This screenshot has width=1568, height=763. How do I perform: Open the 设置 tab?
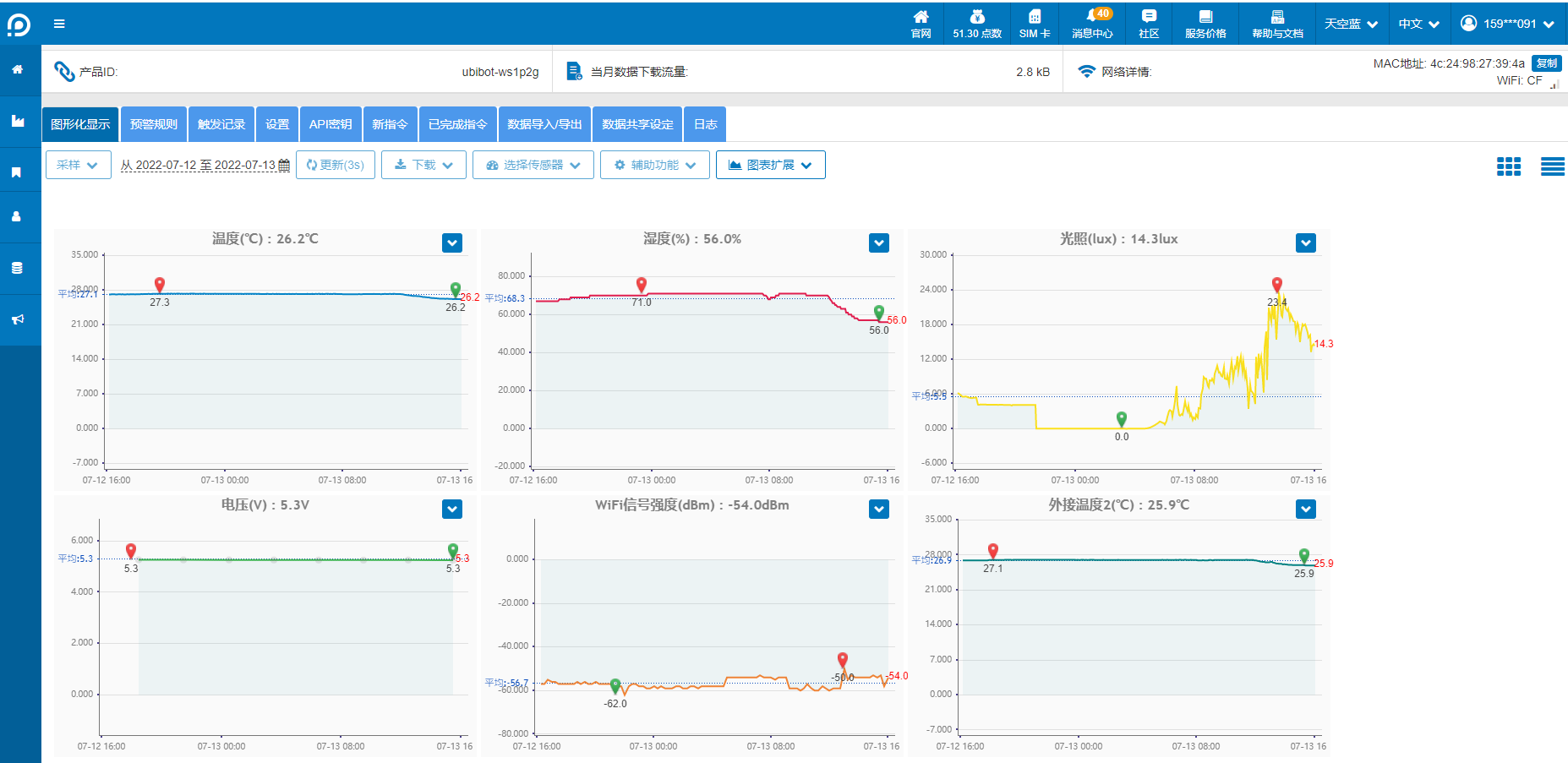point(277,124)
